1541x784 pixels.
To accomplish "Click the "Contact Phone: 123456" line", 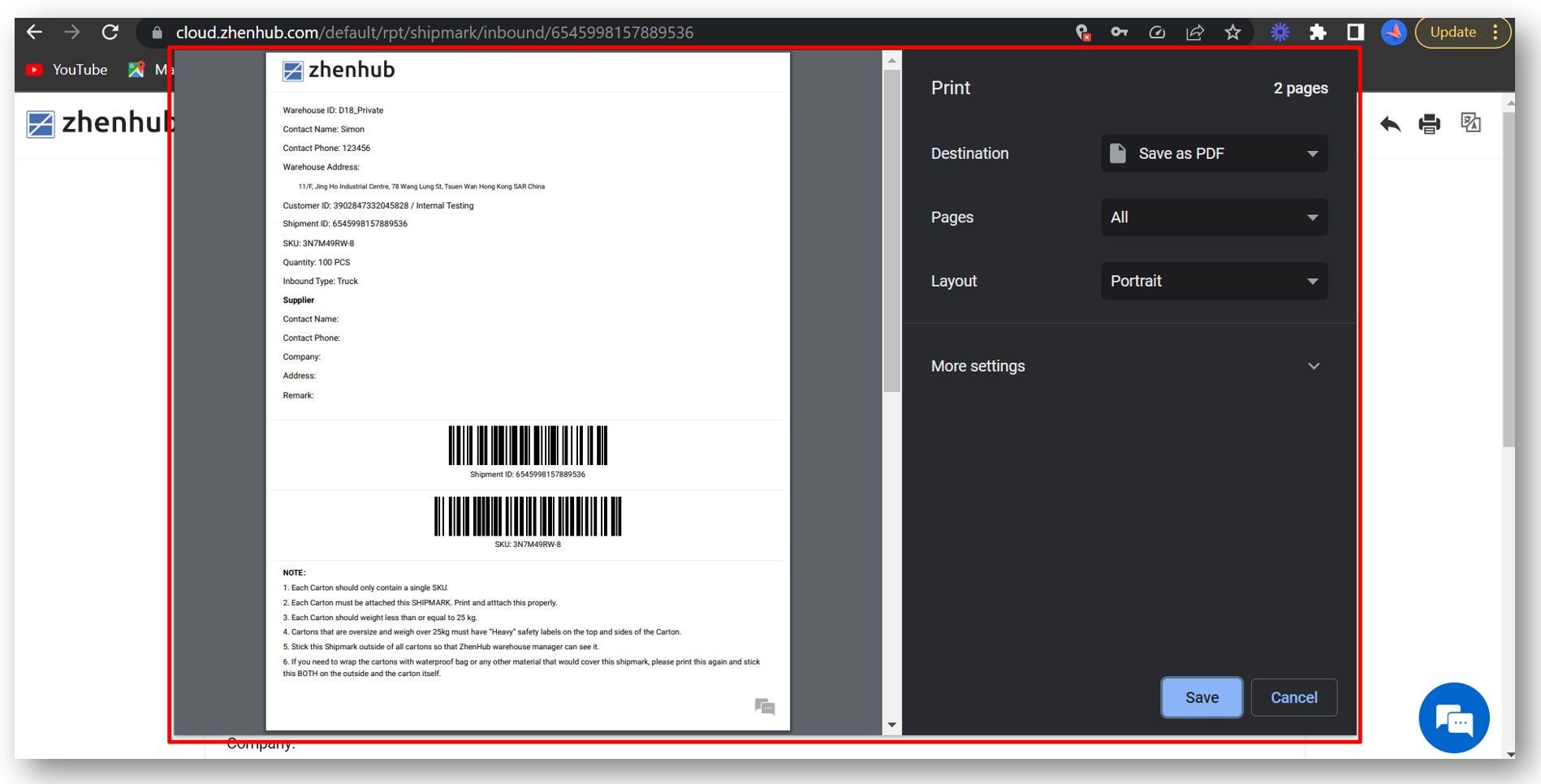I will [x=326, y=149].
